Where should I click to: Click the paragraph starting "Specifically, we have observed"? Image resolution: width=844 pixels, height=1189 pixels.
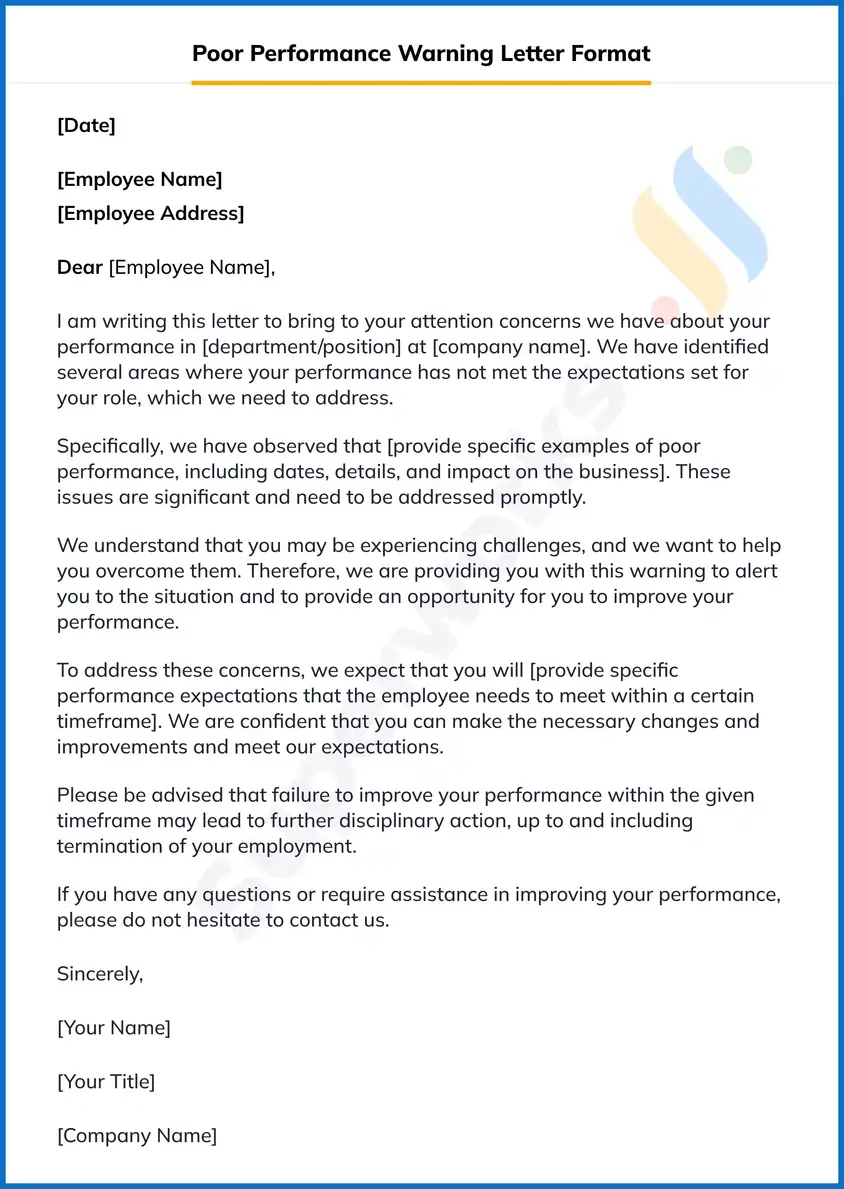tap(393, 471)
